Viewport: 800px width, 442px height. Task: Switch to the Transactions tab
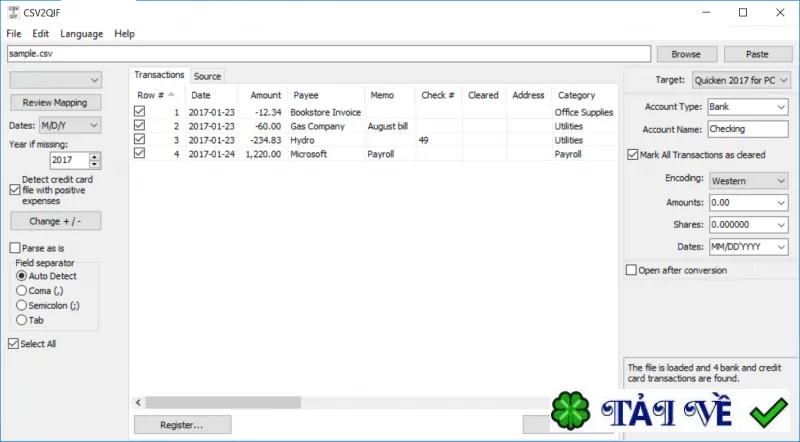pyautogui.click(x=159, y=75)
